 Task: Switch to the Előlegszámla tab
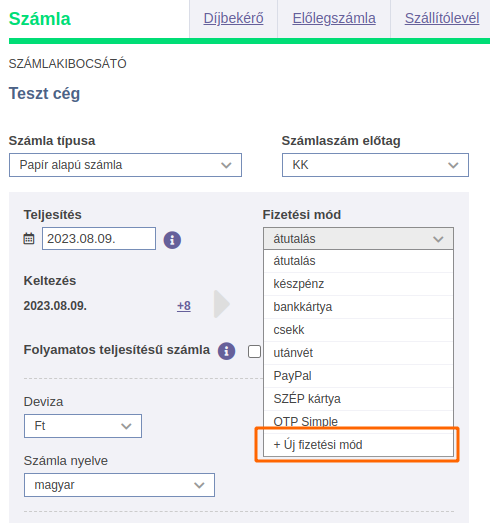pos(334,18)
